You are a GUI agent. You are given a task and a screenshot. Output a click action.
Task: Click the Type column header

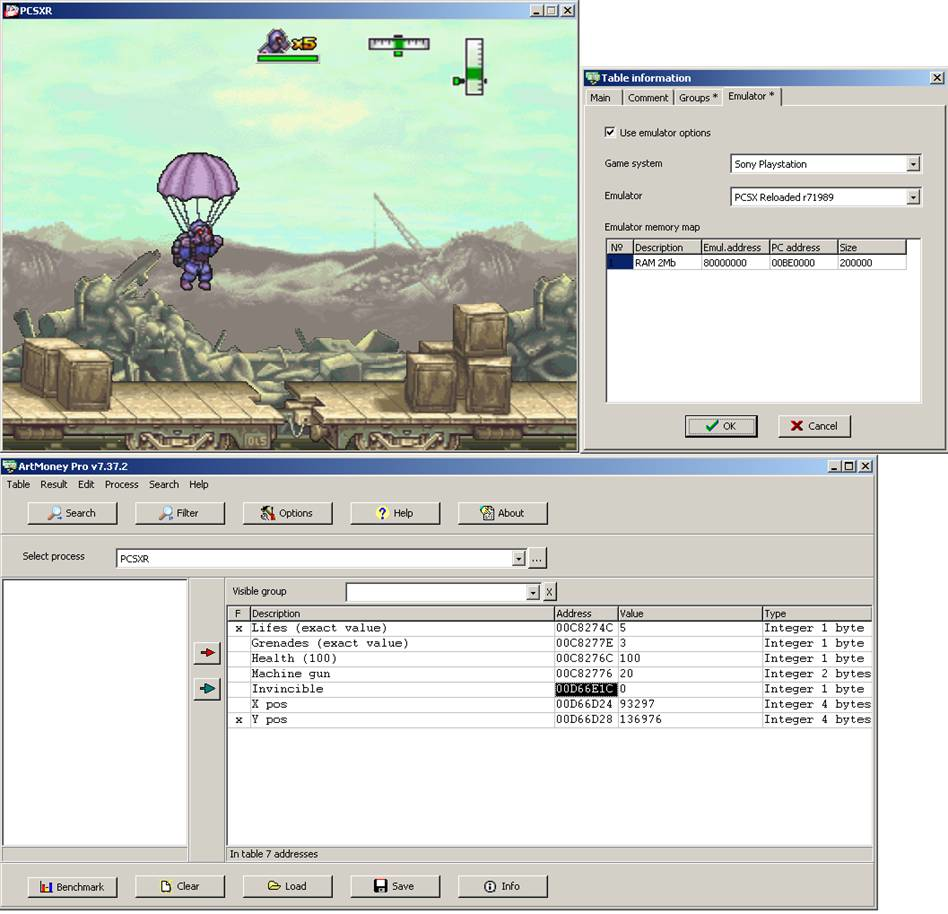tap(817, 614)
